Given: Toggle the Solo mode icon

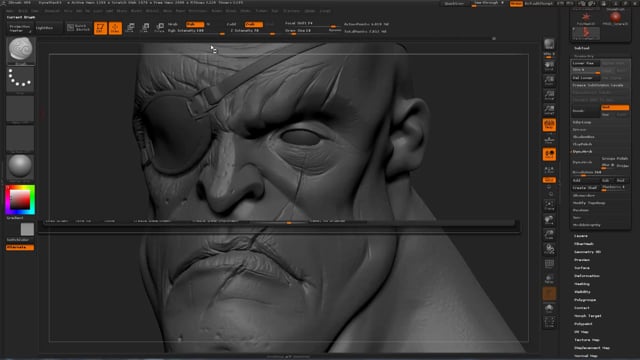Looking at the screenshot, I should click(x=549, y=308).
